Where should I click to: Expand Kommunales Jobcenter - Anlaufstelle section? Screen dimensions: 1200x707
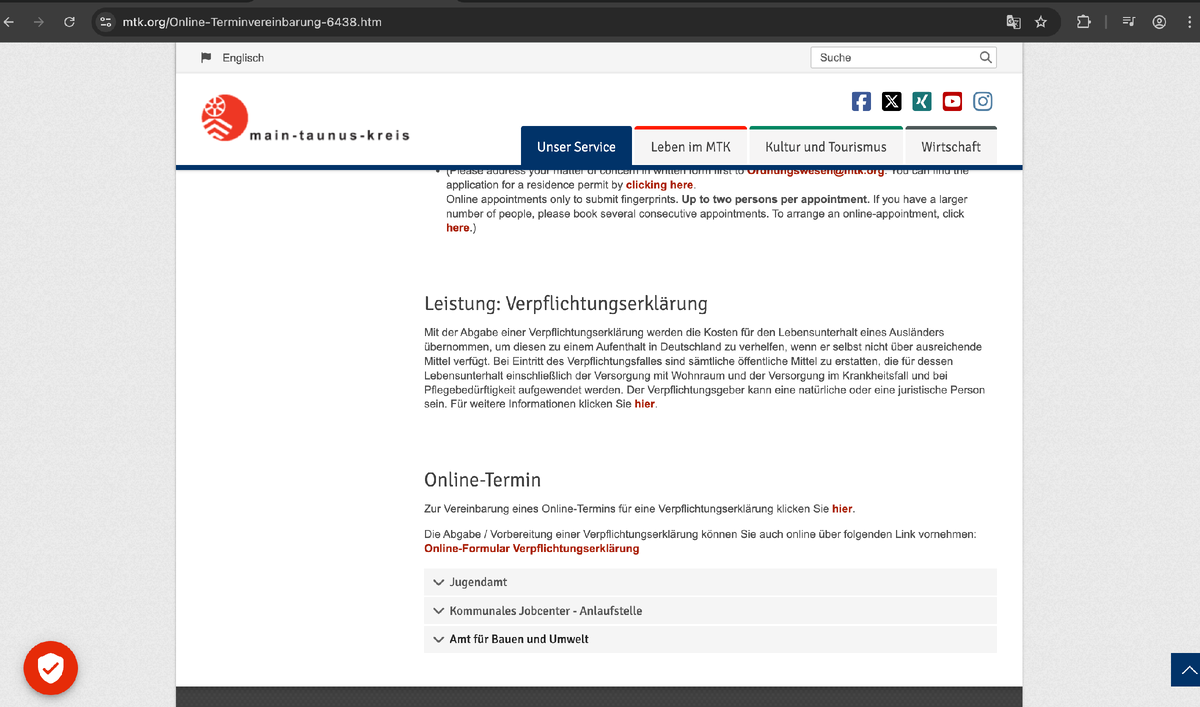click(710, 611)
